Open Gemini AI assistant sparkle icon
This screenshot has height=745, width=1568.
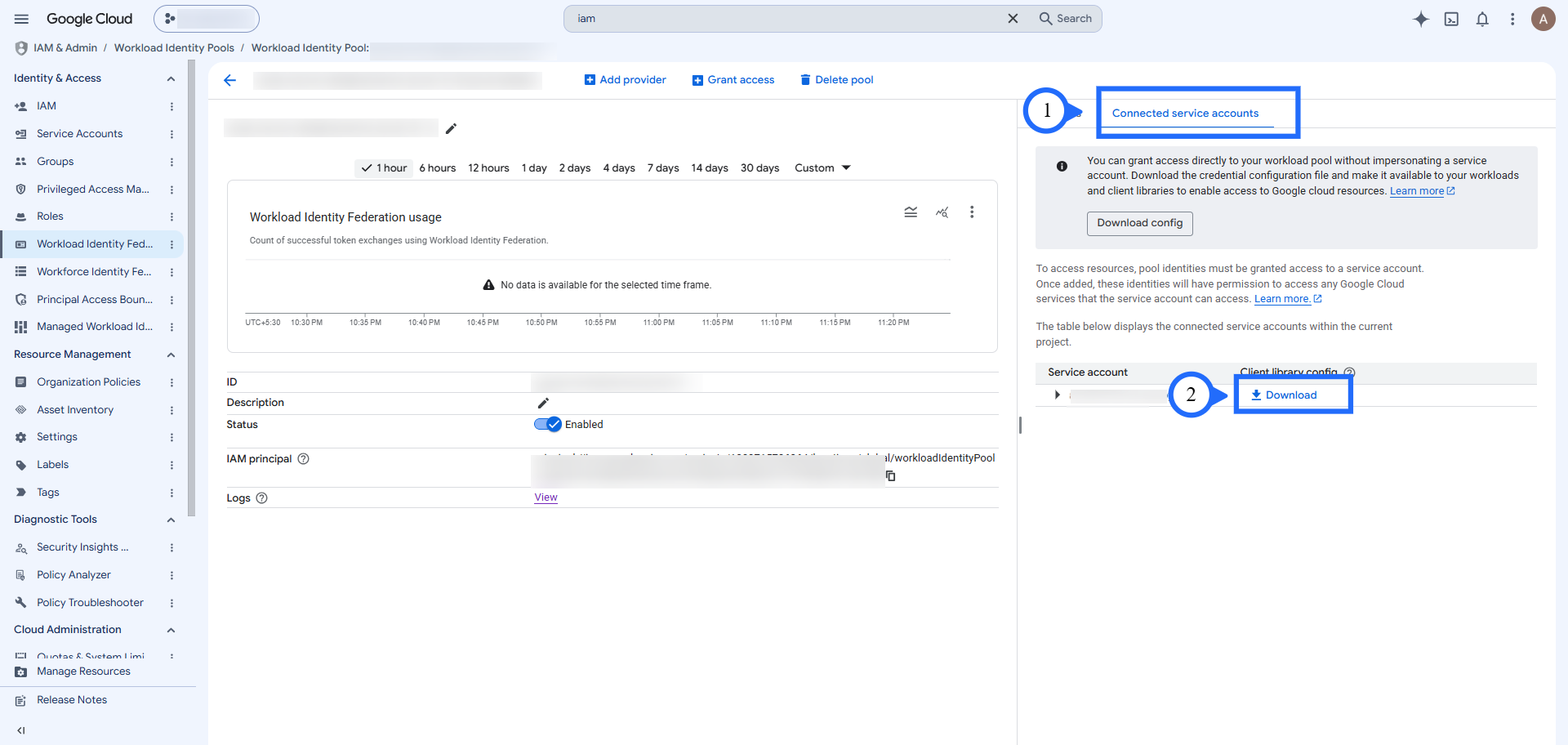tap(1421, 19)
